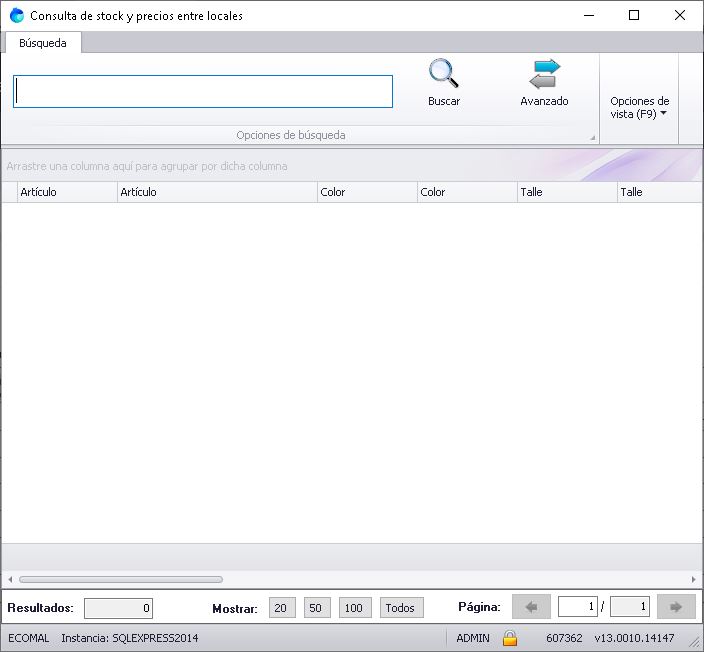Click the Resultados count field
The image size is (704, 652).
[x=119, y=608]
